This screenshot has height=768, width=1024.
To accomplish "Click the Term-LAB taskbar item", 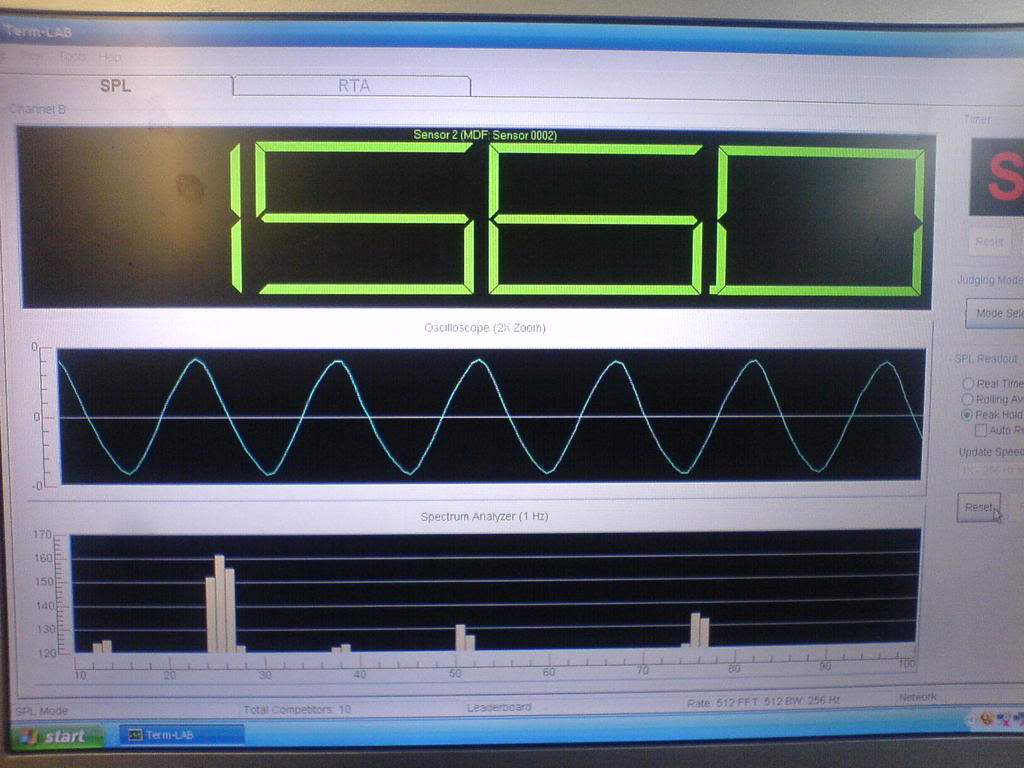I will pos(181,735).
